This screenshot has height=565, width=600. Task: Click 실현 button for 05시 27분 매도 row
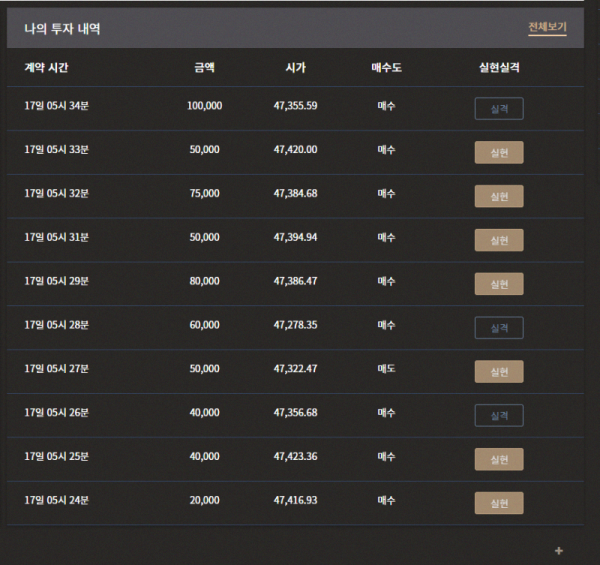(x=499, y=371)
